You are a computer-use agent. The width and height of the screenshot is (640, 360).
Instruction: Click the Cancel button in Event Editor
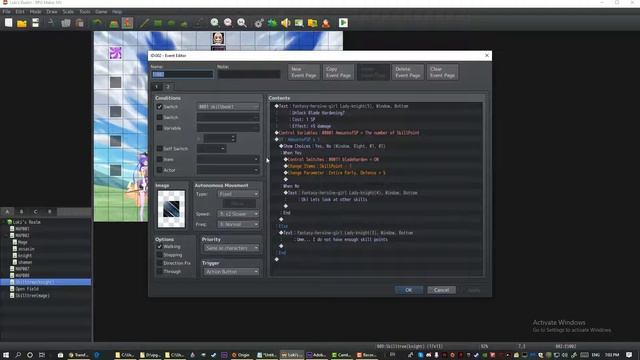click(x=441, y=290)
